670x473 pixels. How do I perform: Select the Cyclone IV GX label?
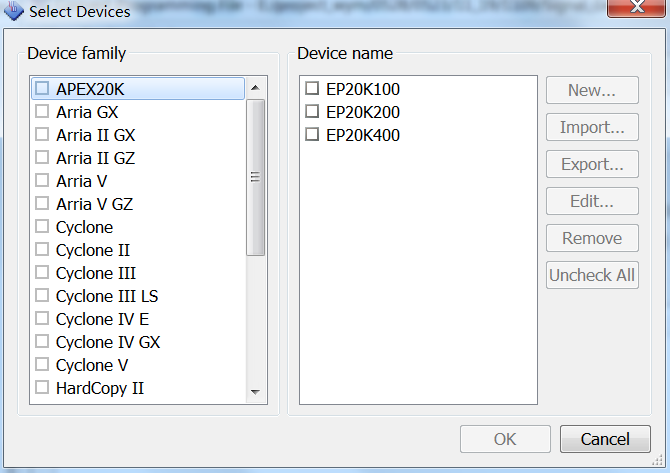click(x=108, y=343)
